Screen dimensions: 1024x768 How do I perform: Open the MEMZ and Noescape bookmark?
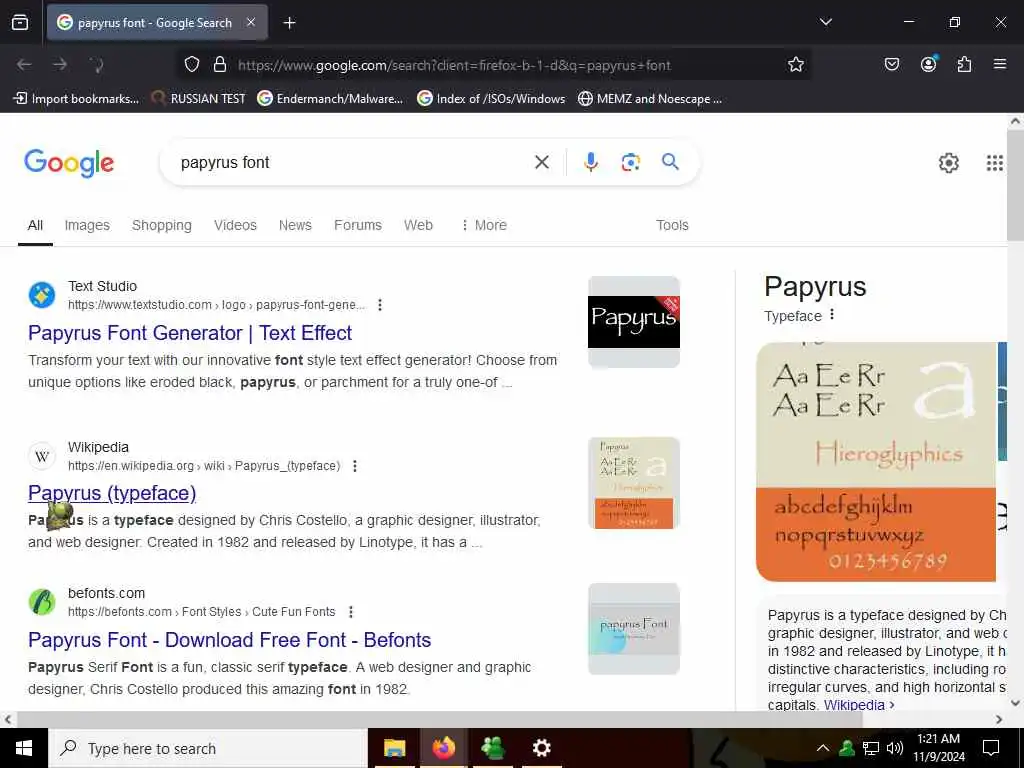pyautogui.click(x=650, y=99)
